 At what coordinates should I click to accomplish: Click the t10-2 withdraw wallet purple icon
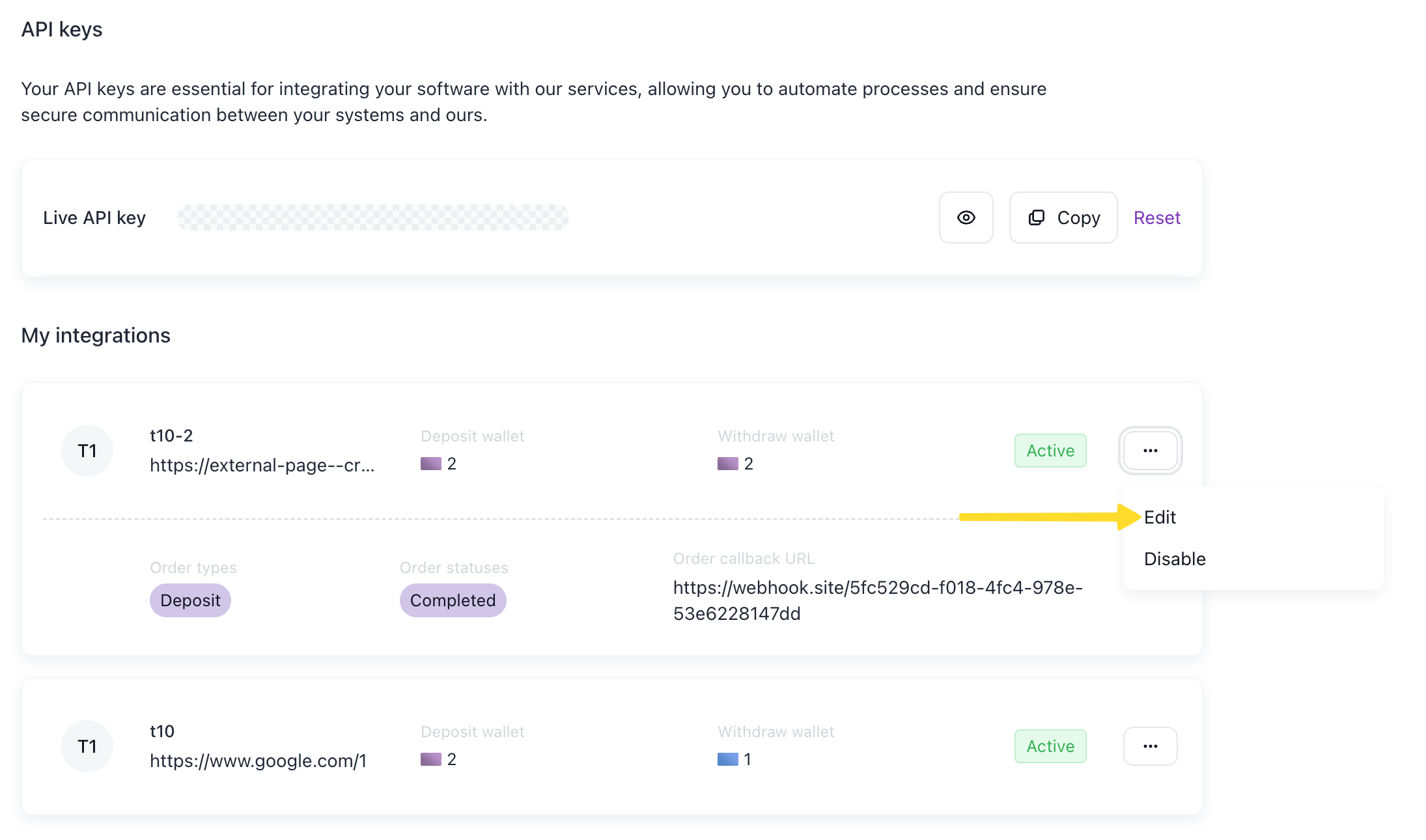tap(727, 464)
